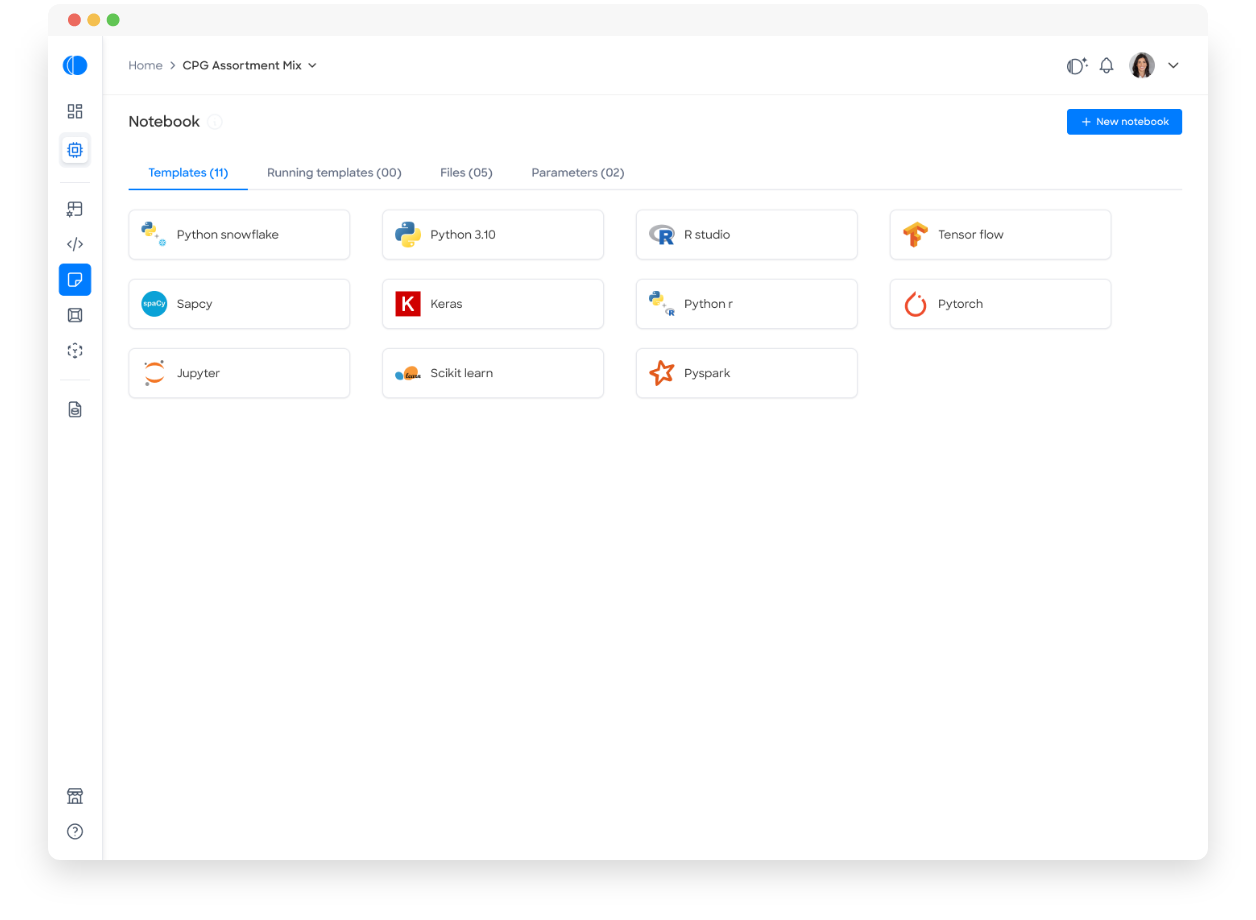Viewport: 1256px width, 920px height.
Task: Open the Tensor flow template card
Action: pyautogui.click(x=1000, y=235)
